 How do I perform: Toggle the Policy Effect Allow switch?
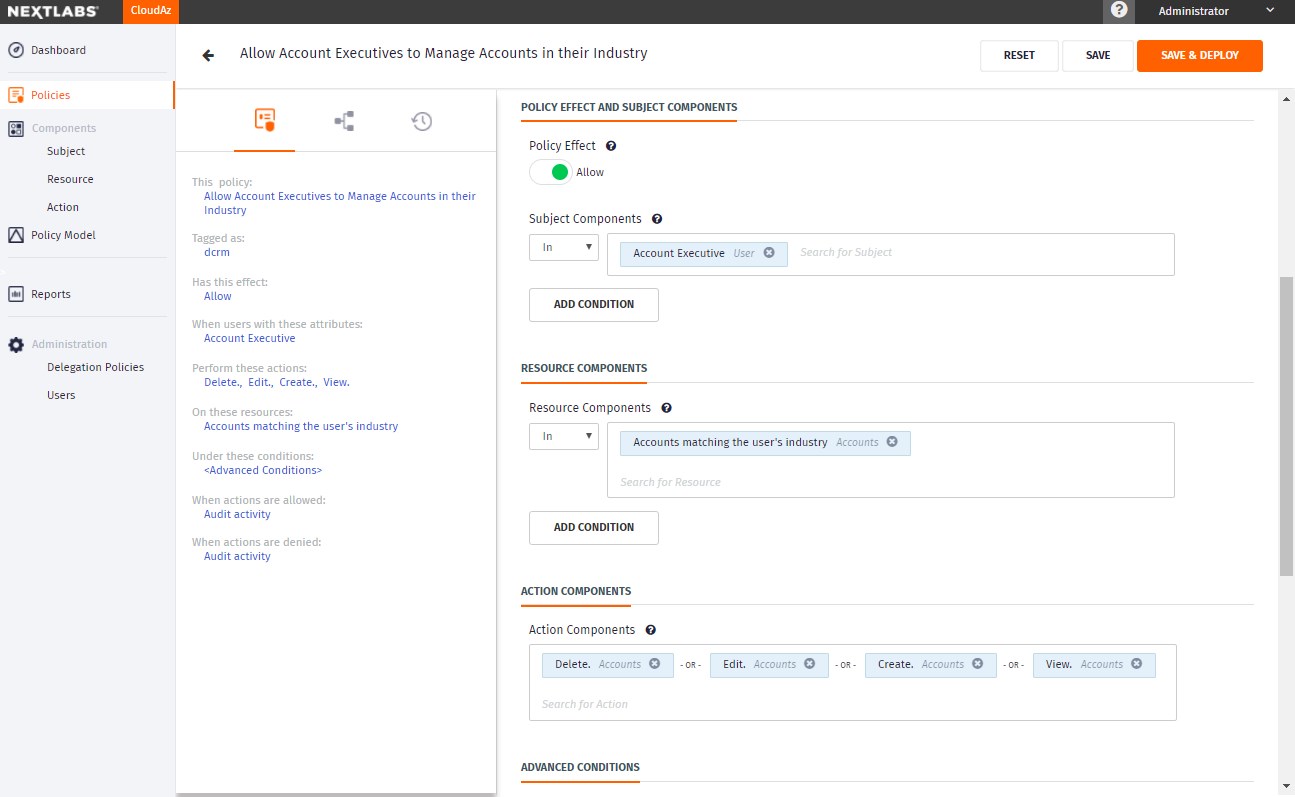click(x=552, y=172)
